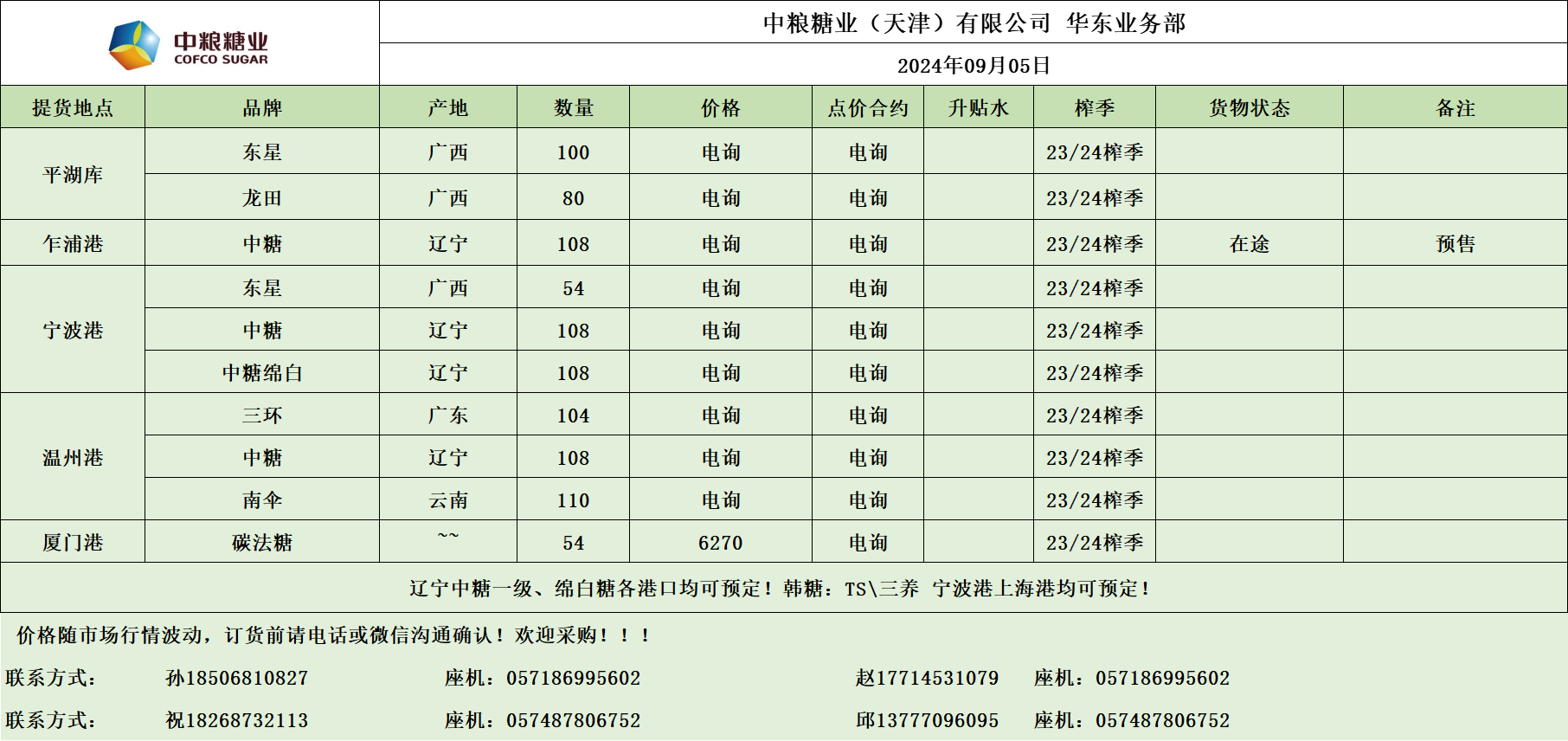
Task: Select the quantity 110 cell
Action: pyautogui.click(x=573, y=500)
